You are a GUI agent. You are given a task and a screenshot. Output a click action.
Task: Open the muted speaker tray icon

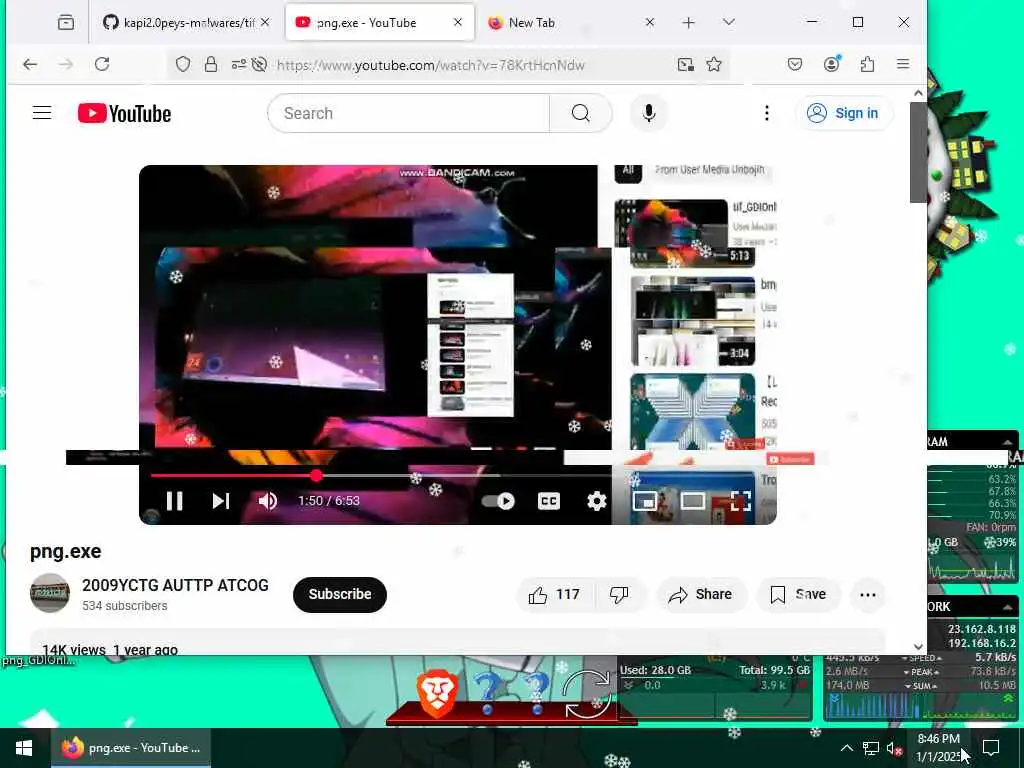click(x=894, y=748)
